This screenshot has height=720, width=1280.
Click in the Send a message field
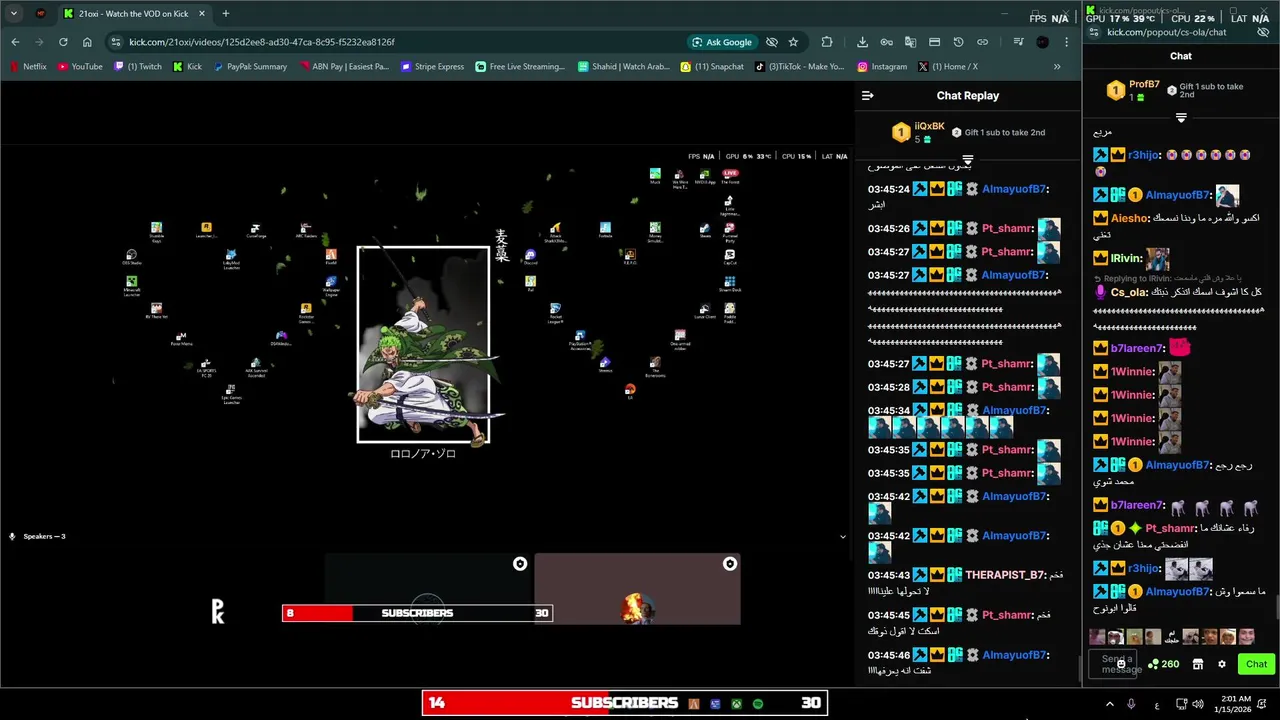[x=1112, y=664]
